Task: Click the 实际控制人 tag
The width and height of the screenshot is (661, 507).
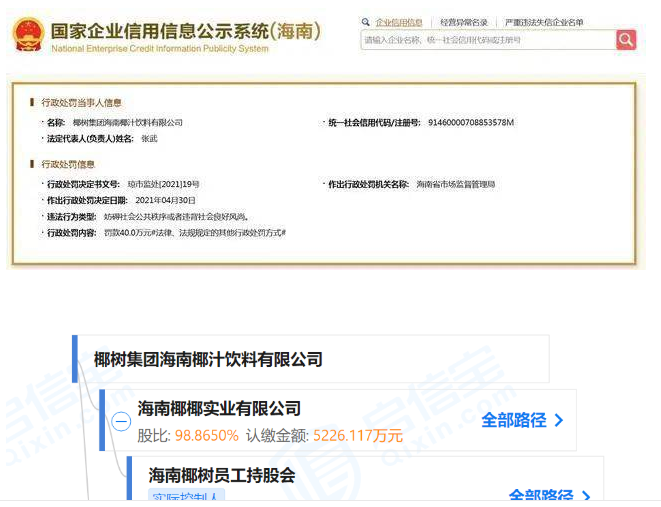Action: pos(186,496)
